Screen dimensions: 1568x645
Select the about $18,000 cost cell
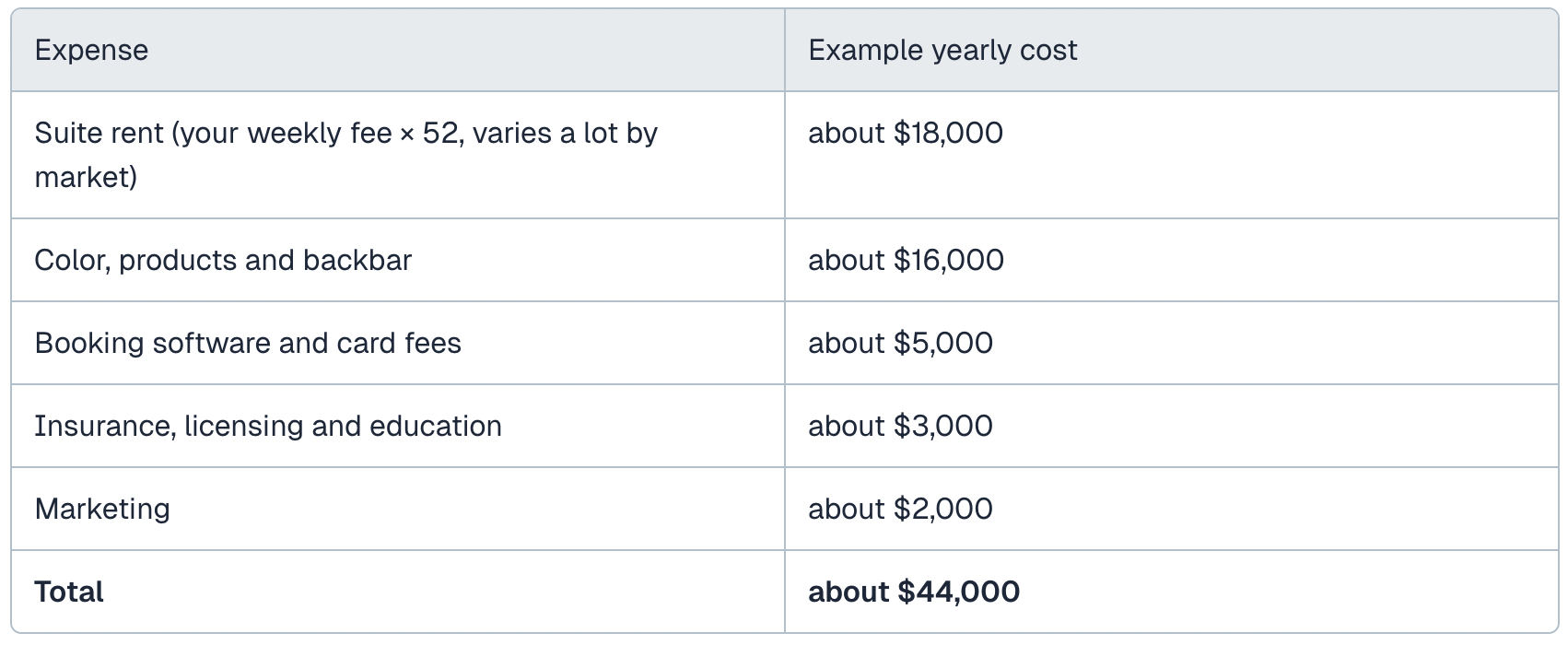1171,155
